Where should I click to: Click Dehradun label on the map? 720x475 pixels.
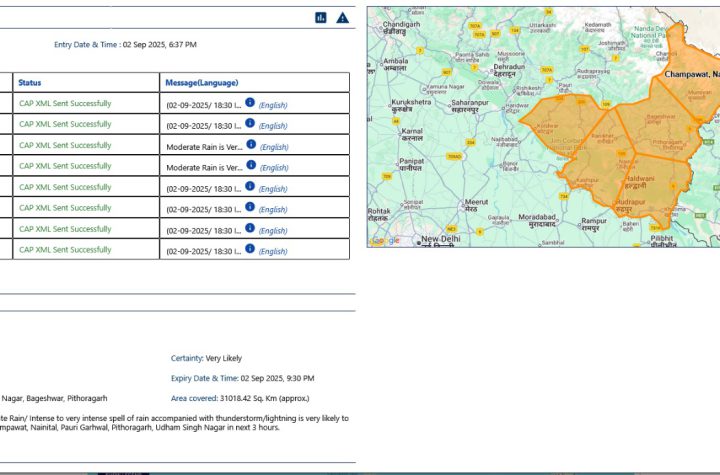509,70
